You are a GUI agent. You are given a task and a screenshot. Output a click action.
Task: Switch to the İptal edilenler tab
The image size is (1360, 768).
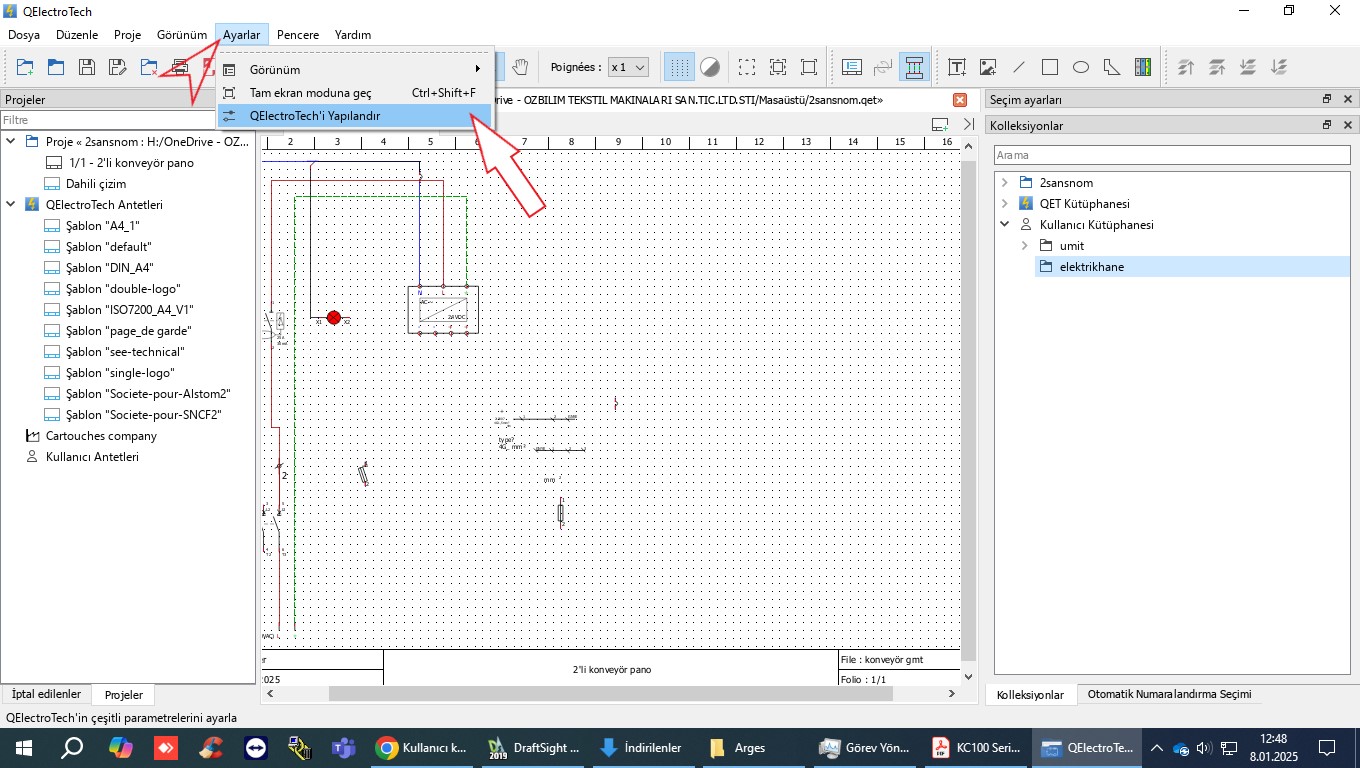coord(46,694)
